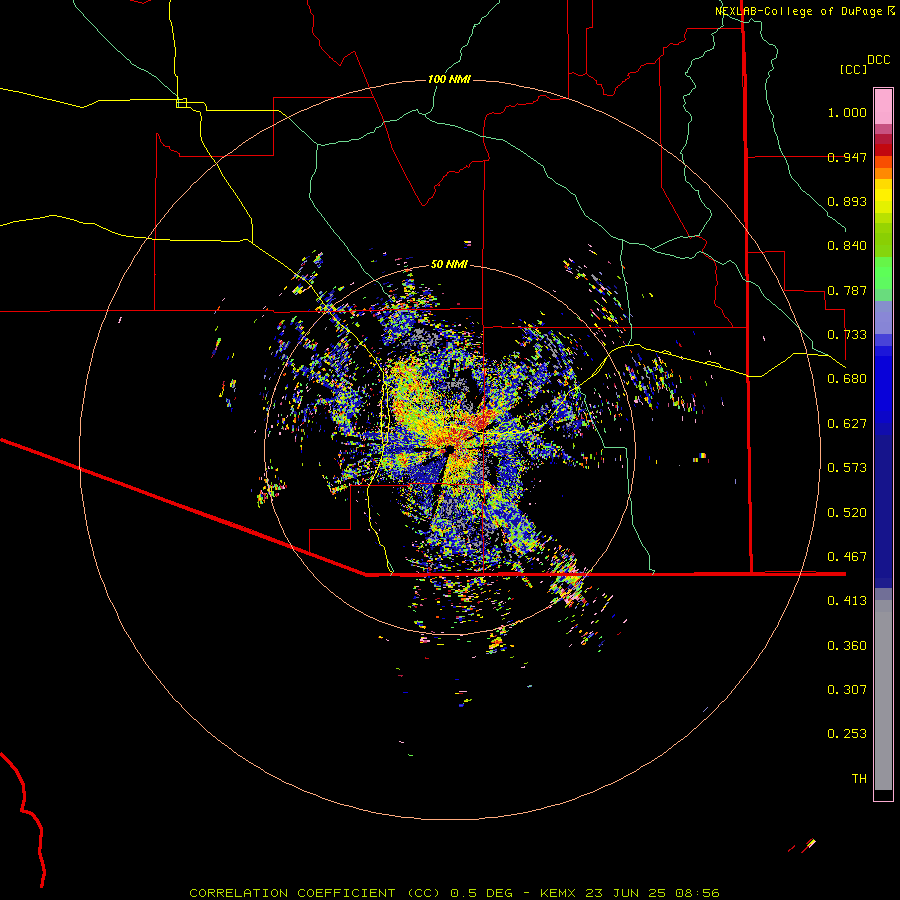Click the small square marker on yellow highway
900x900 pixels.
point(181,103)
